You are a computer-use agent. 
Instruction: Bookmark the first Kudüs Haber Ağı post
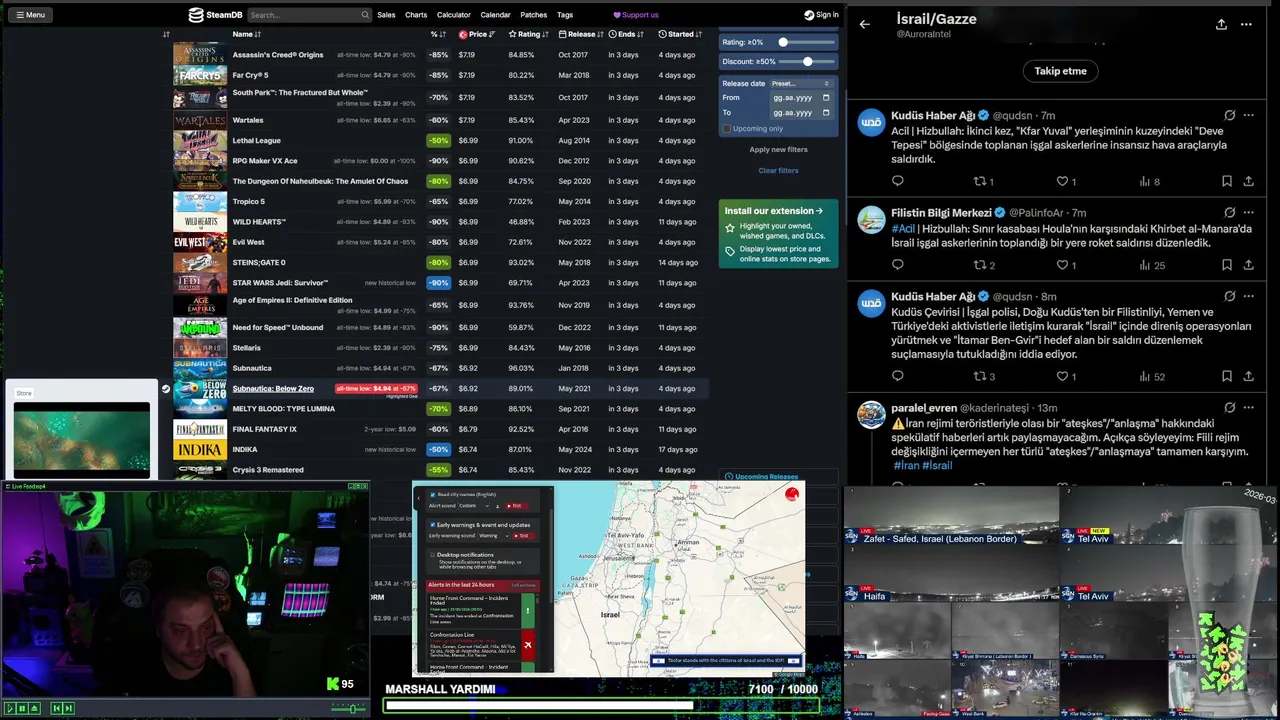pyautogui.click(x=1226, y=181)
